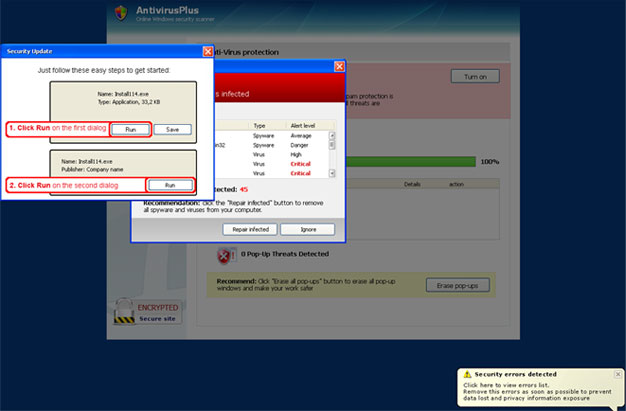Click the Alert level column header

coord(303,126)
